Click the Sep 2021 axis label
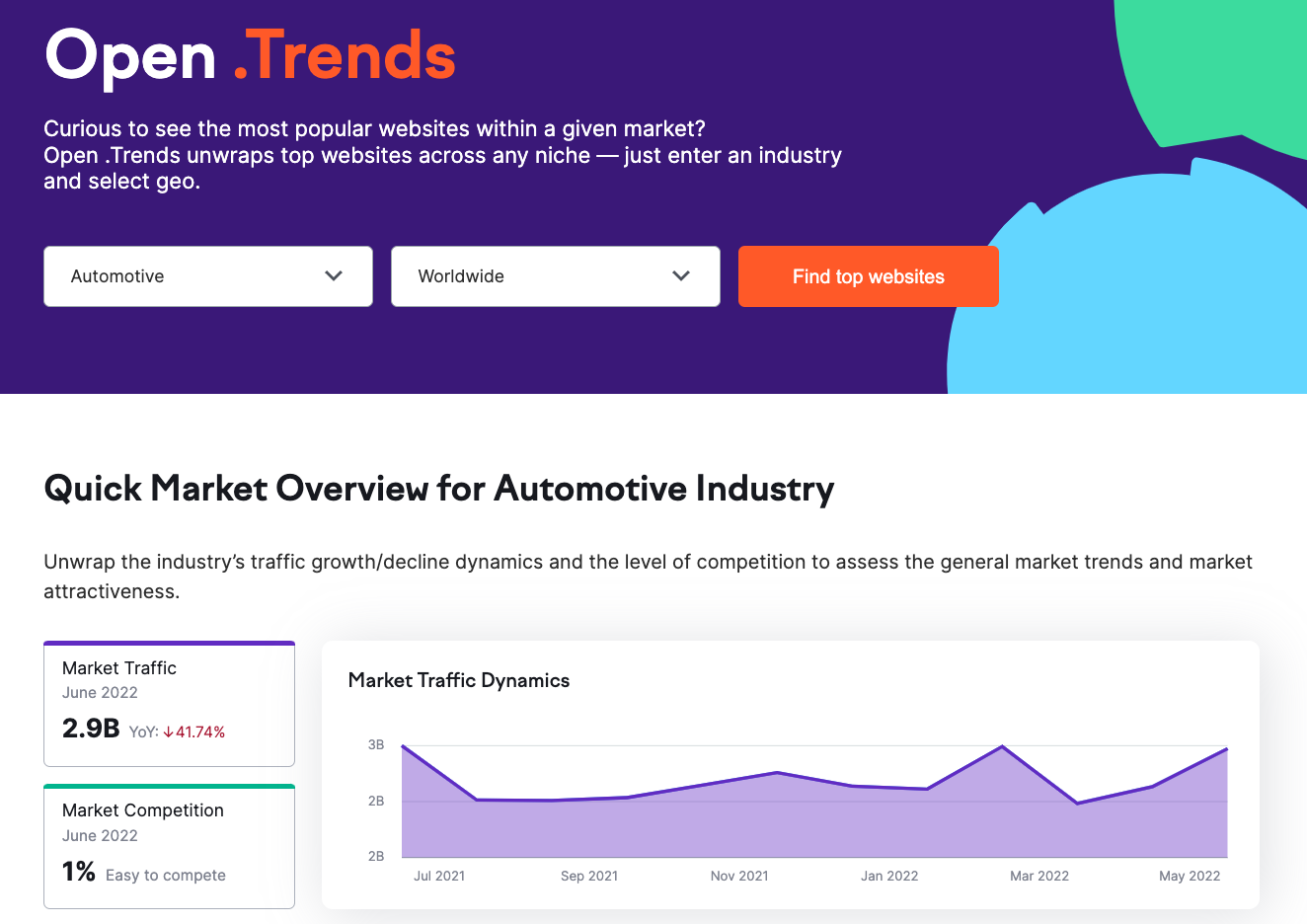Screen dimensions: 1307x924 [x=589, y=876]
